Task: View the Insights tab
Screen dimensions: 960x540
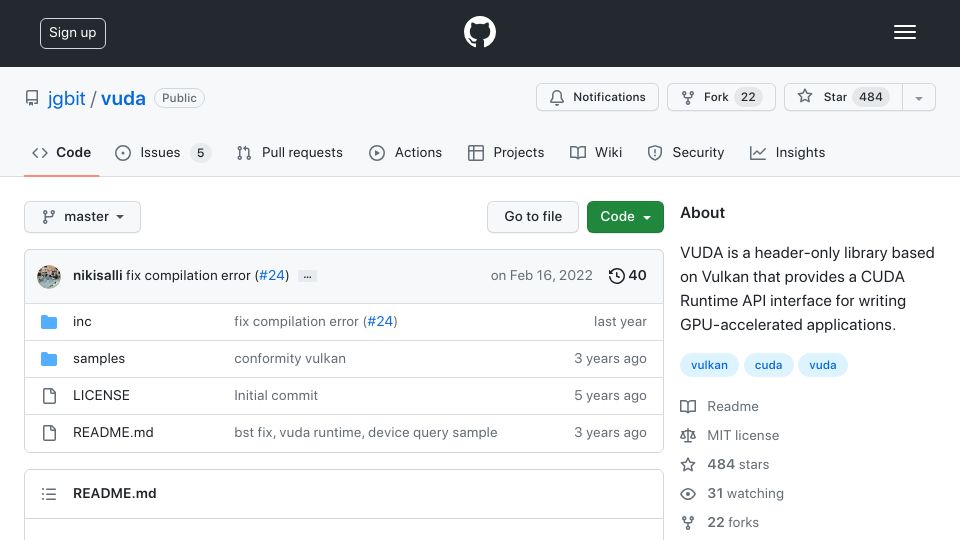Action: 787,152
